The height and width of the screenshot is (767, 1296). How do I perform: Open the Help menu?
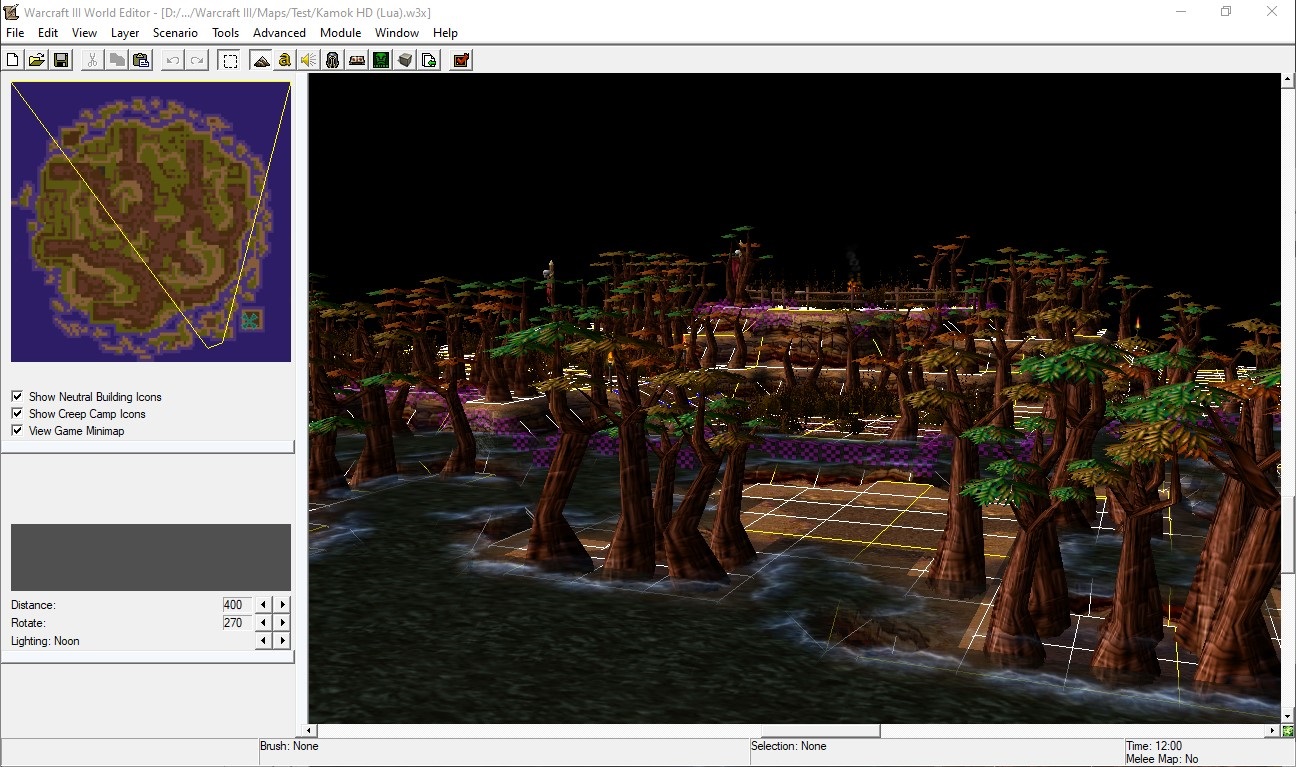pos(445,33)
